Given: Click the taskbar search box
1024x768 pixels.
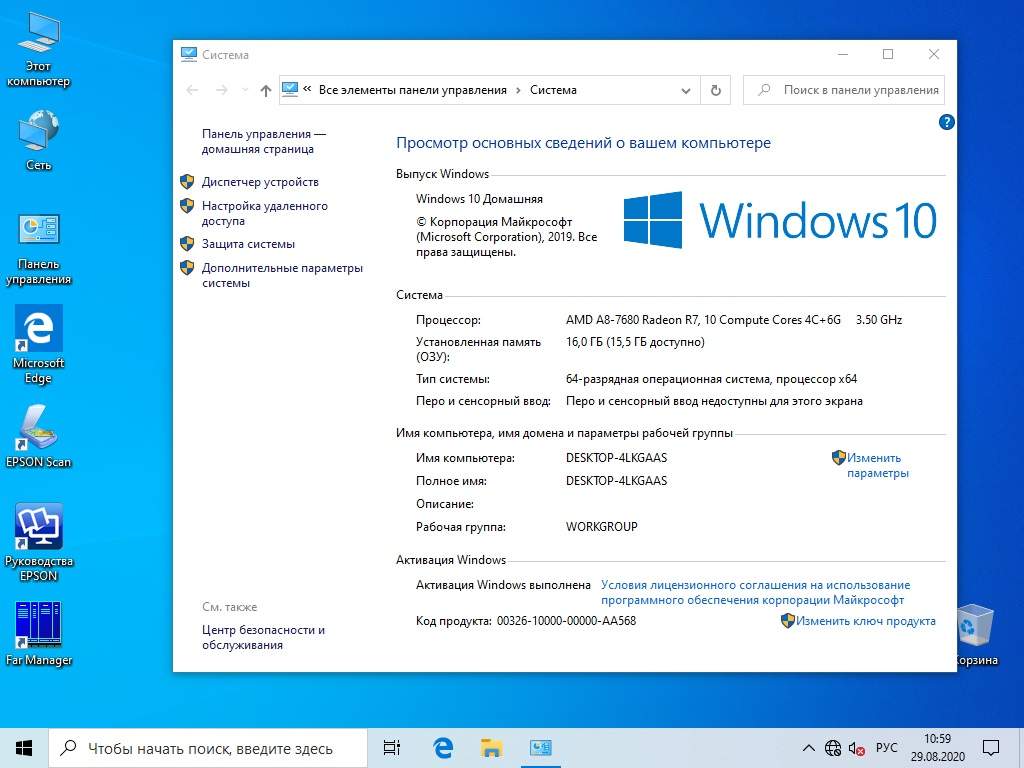Looking at the screenshot, I should (x=208, y=748).
